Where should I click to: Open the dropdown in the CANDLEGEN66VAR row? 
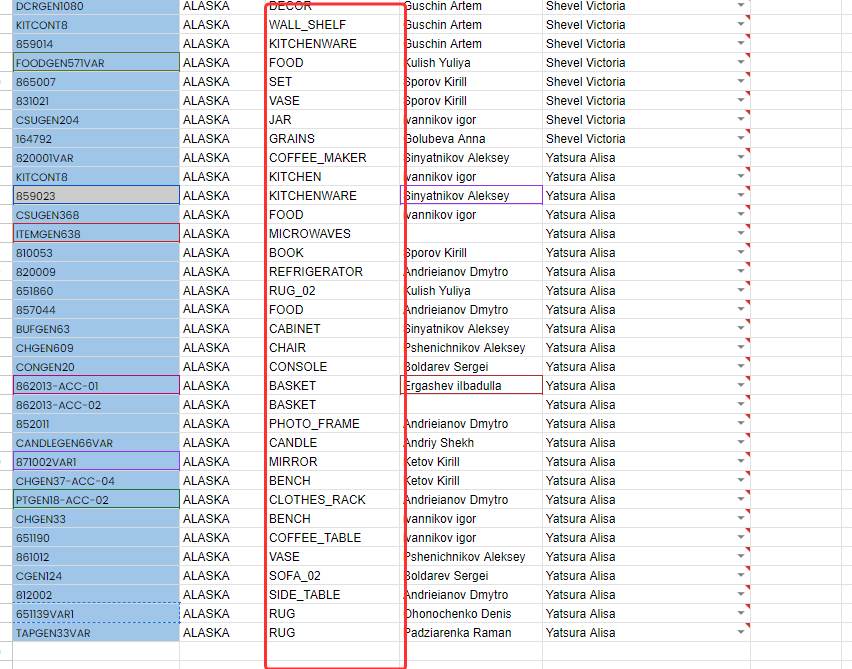pyautogui.click(x=741, y=442)
